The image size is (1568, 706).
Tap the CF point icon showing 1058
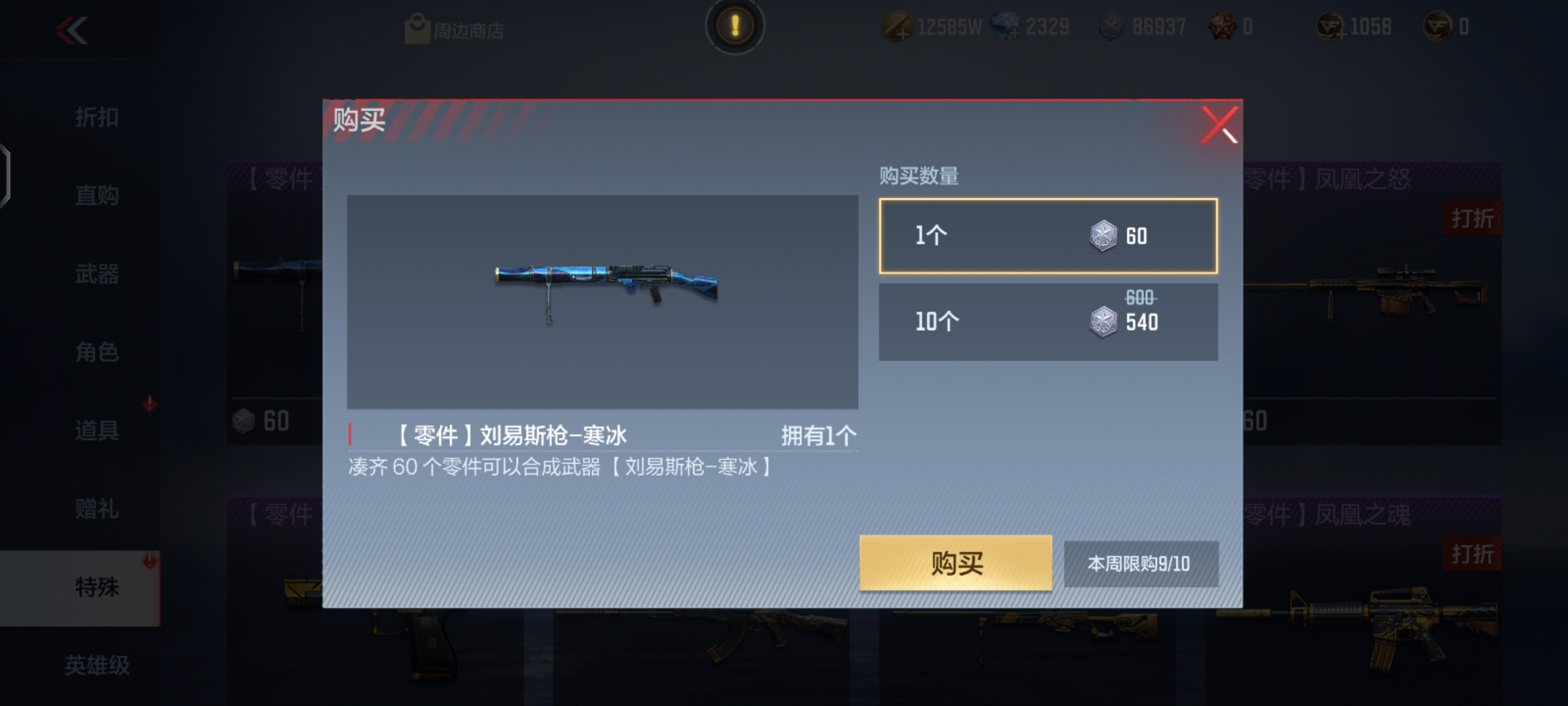(1330, 27)
